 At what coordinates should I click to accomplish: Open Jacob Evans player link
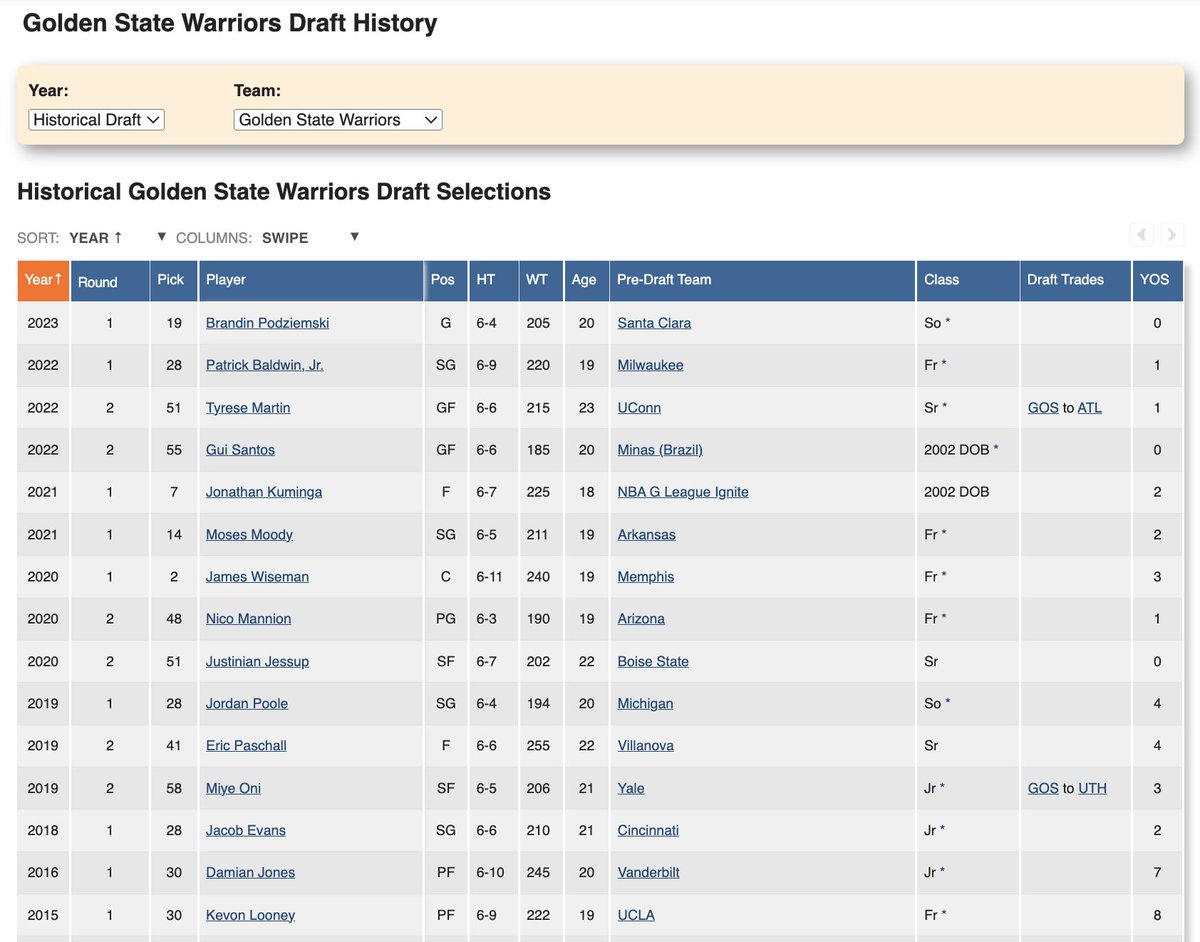246,831
